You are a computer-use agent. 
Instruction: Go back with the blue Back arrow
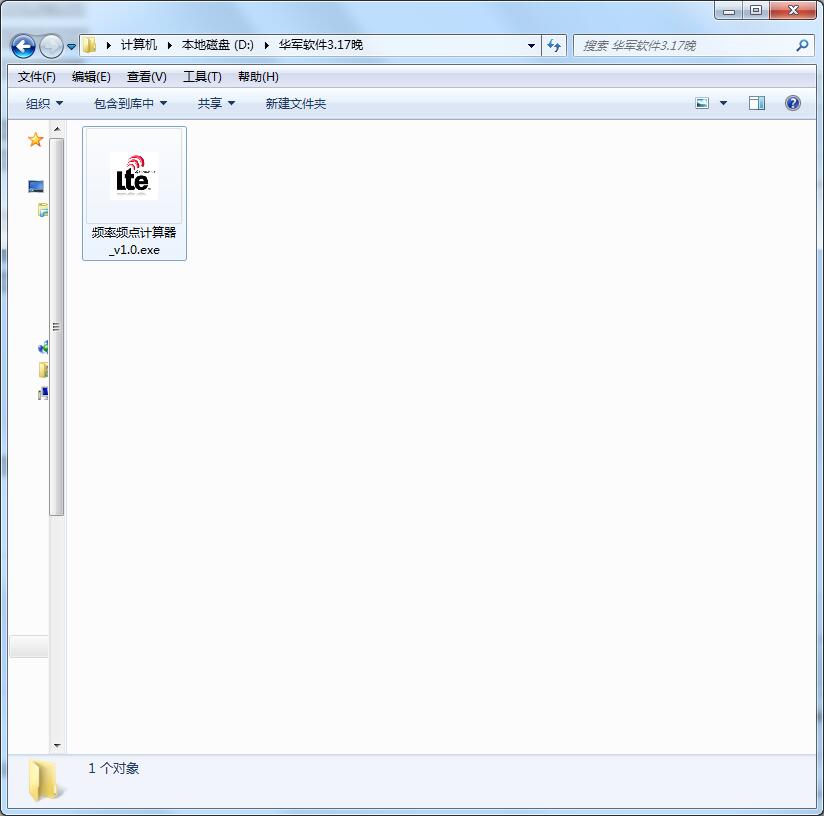pos(23,46)
